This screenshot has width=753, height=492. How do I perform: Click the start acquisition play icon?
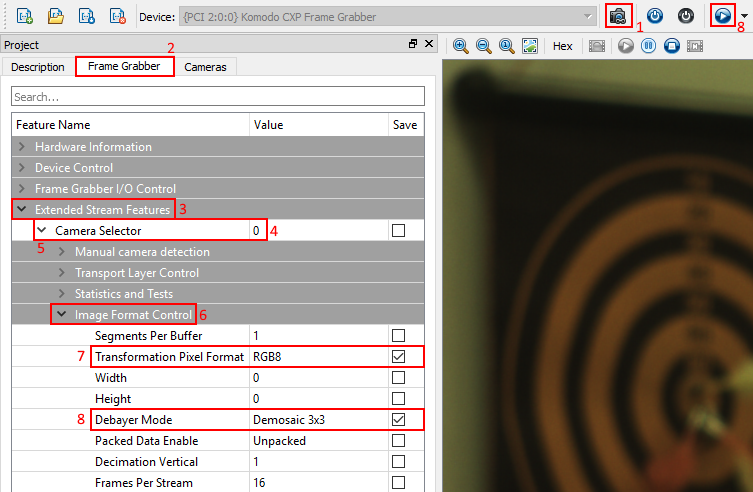(x=721, y=16)
